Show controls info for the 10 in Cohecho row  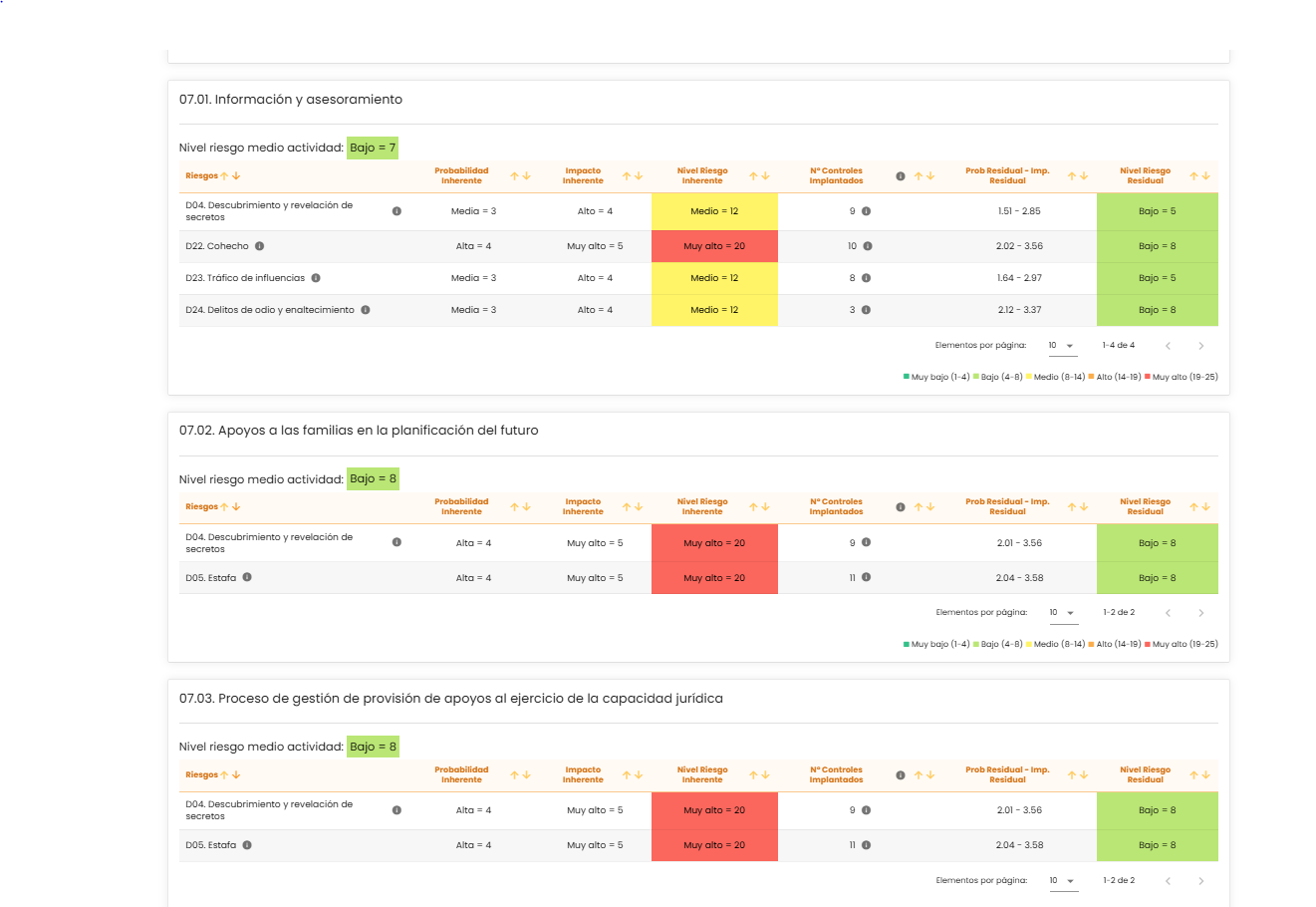coord(868,246)
